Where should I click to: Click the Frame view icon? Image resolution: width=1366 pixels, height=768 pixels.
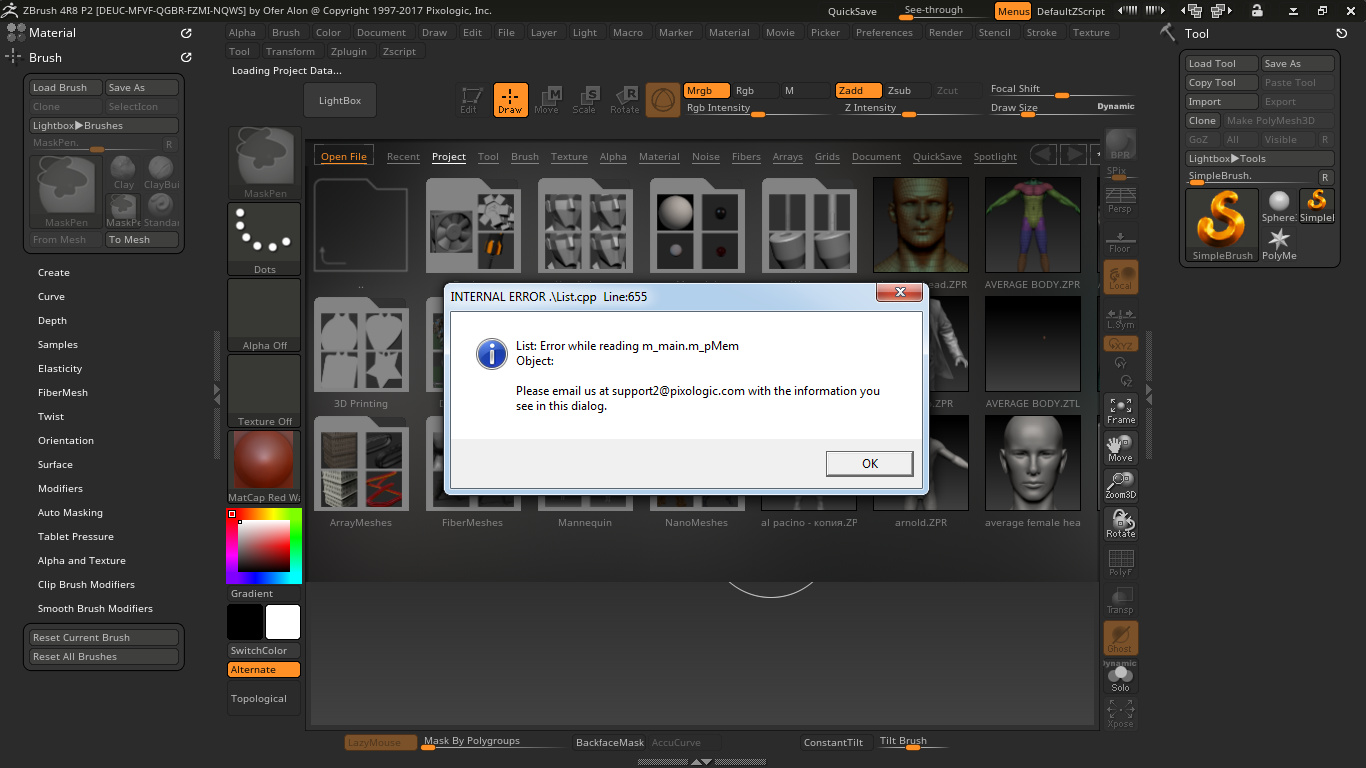pos(1120,409)
